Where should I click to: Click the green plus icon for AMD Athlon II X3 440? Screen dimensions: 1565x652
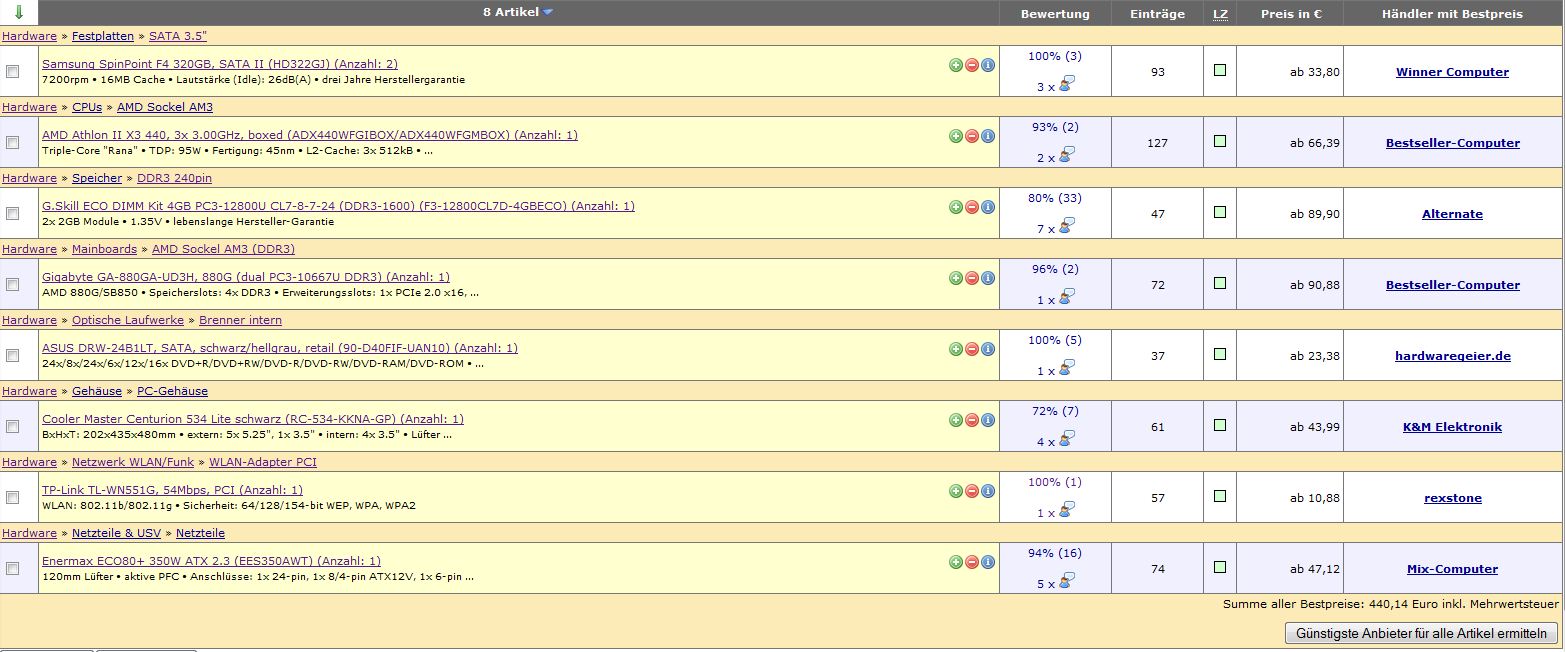(x=956, y=136)
